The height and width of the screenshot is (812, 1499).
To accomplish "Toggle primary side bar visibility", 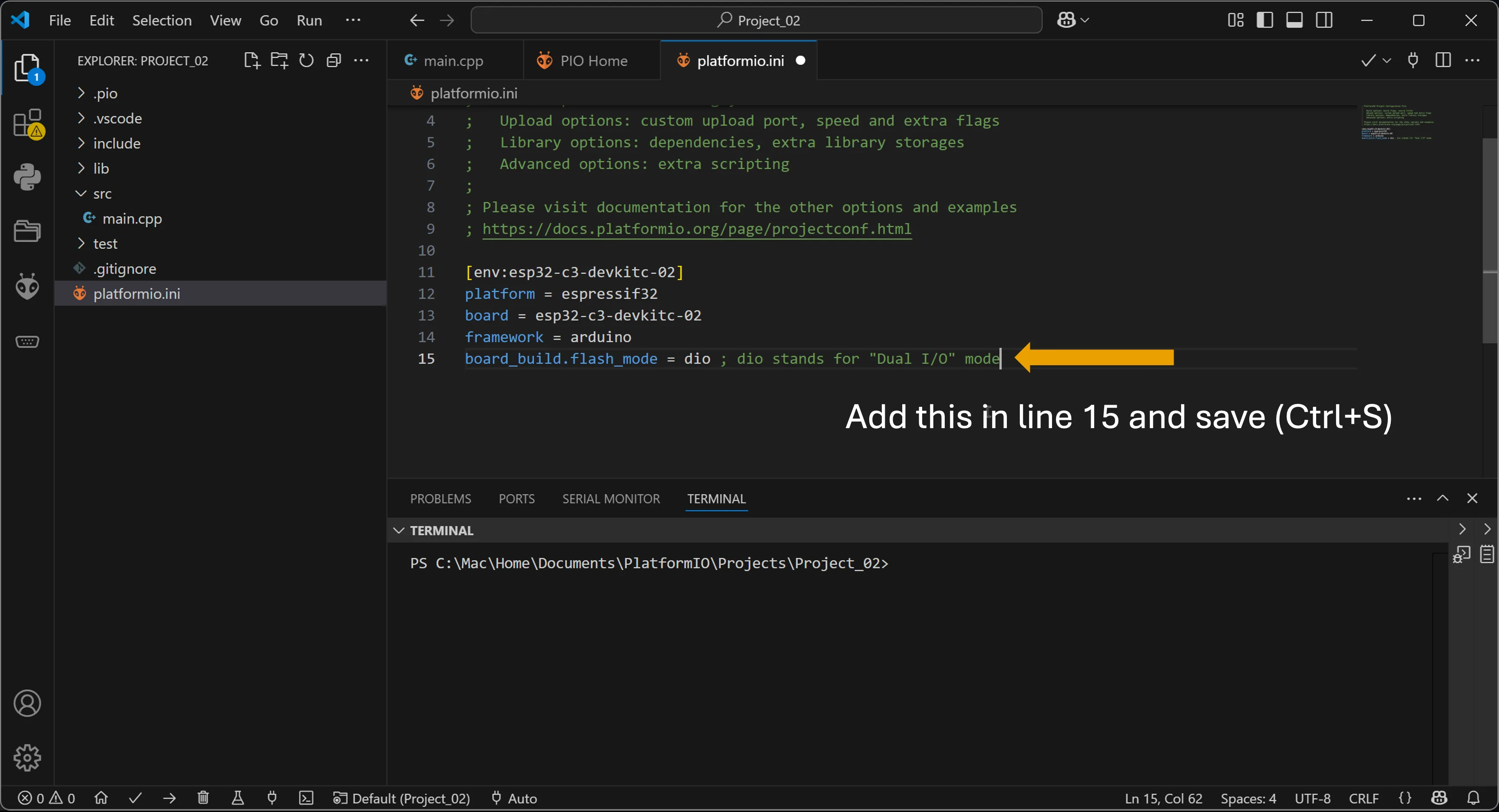I will point(1264,20).
